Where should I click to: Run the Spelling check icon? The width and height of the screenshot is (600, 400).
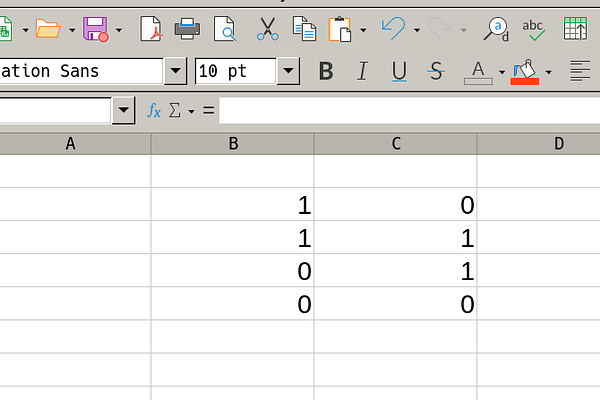533,30
